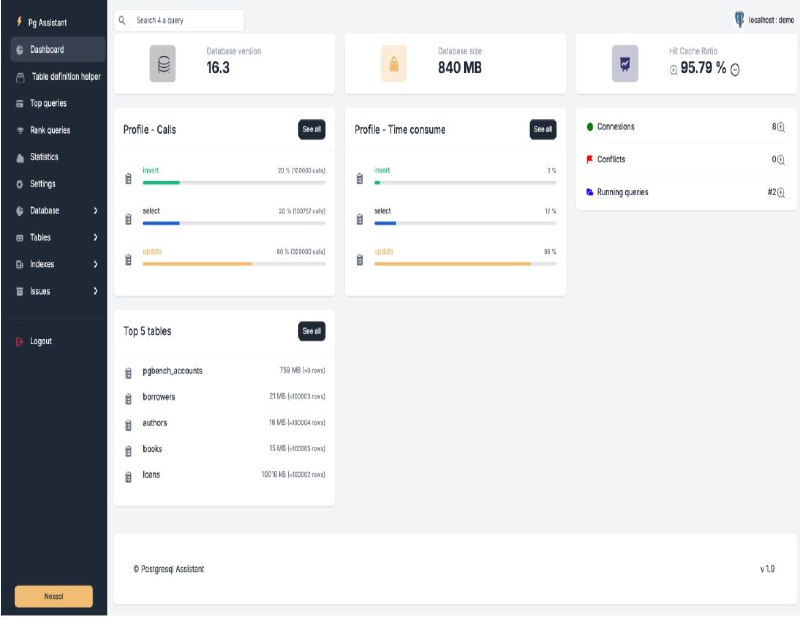Click clipboard icon beside insert in Profile - Calls
The width and height of the screenshot is (800, 620).
(128, 179)
